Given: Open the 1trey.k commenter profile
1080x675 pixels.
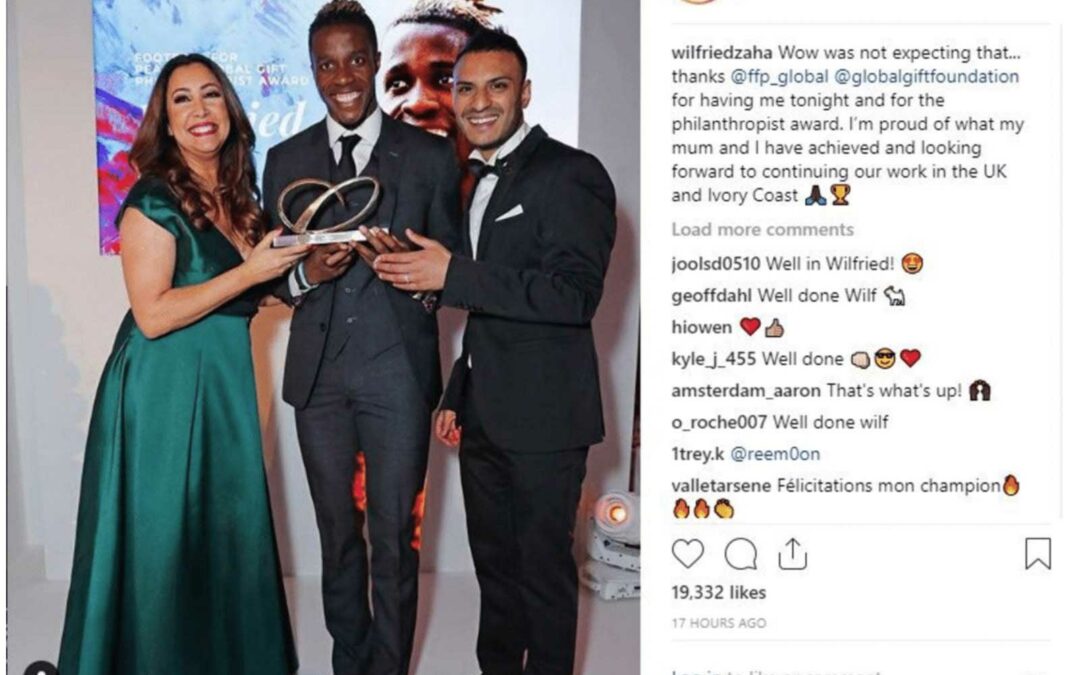Looking at the screenshot, I should click(x=698, y=454).
